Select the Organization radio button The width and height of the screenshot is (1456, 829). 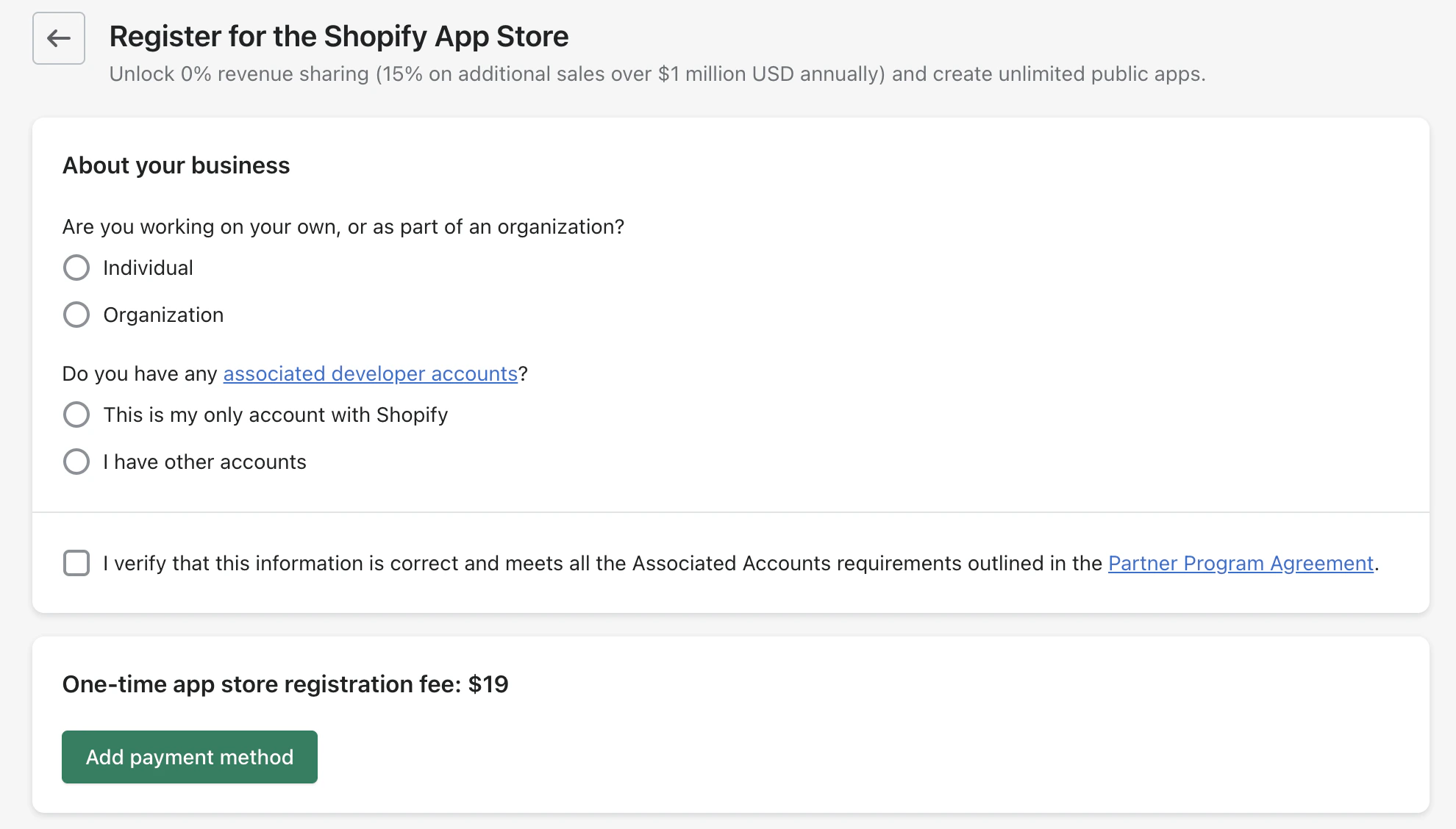(x=76, y=315)
